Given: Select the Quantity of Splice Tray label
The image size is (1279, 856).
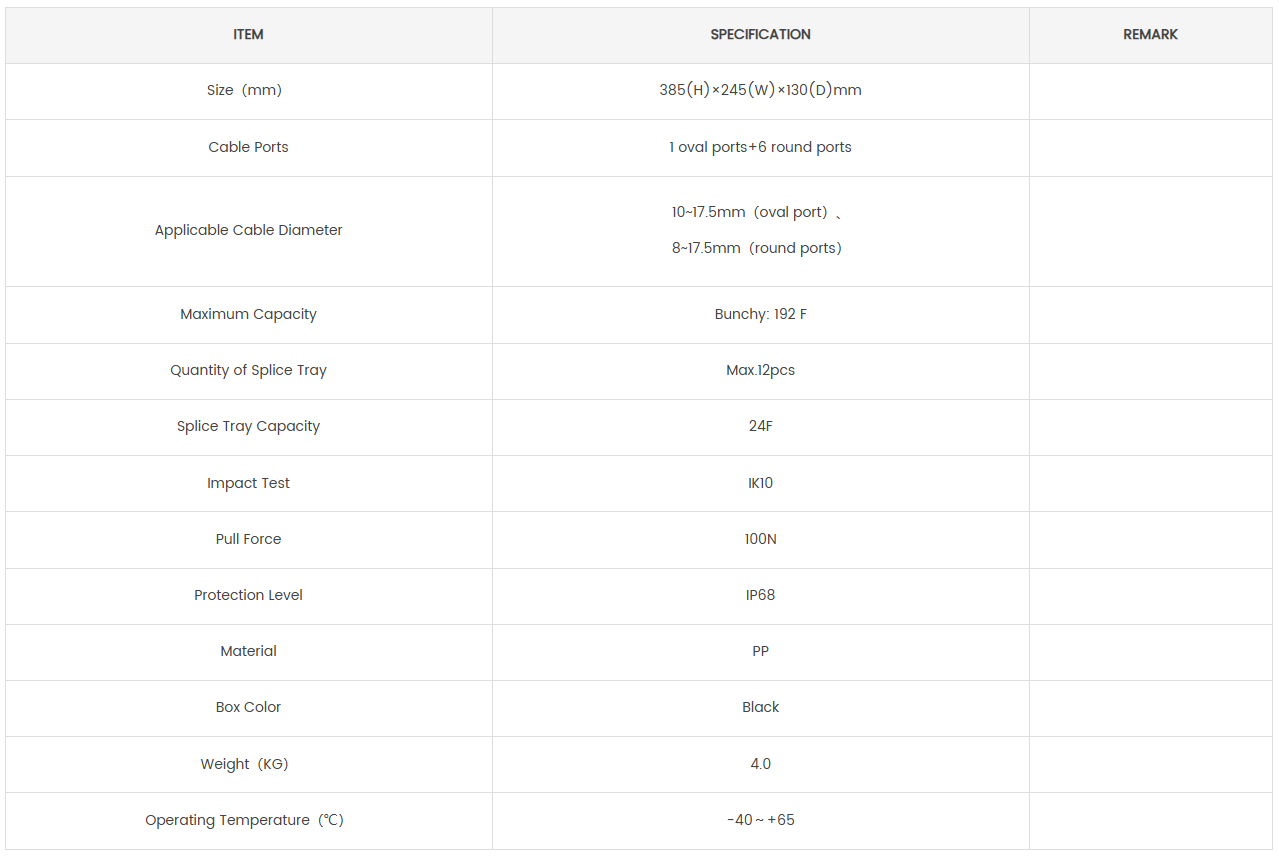Looking at the screenshot, I should tap(248, 370).
